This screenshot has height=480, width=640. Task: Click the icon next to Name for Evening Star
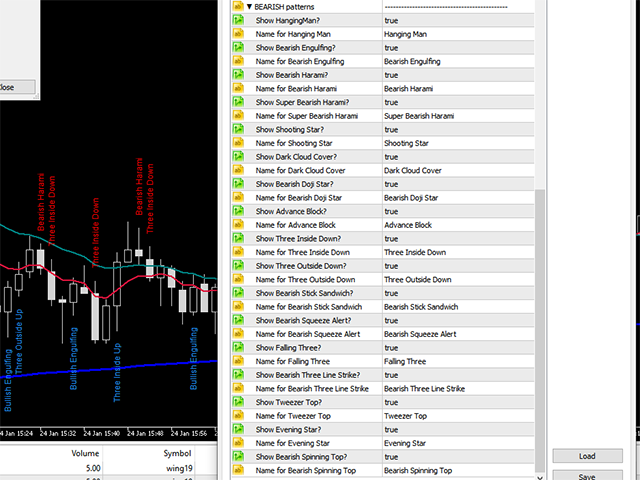[x=238, y=443]
